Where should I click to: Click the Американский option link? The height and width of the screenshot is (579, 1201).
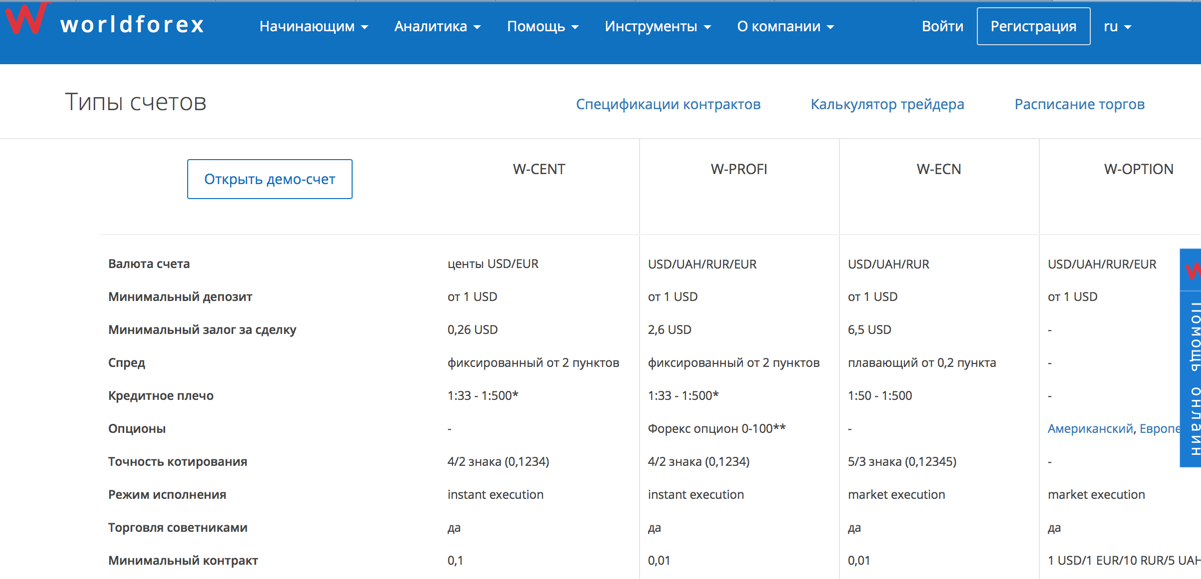[1090, 428]
